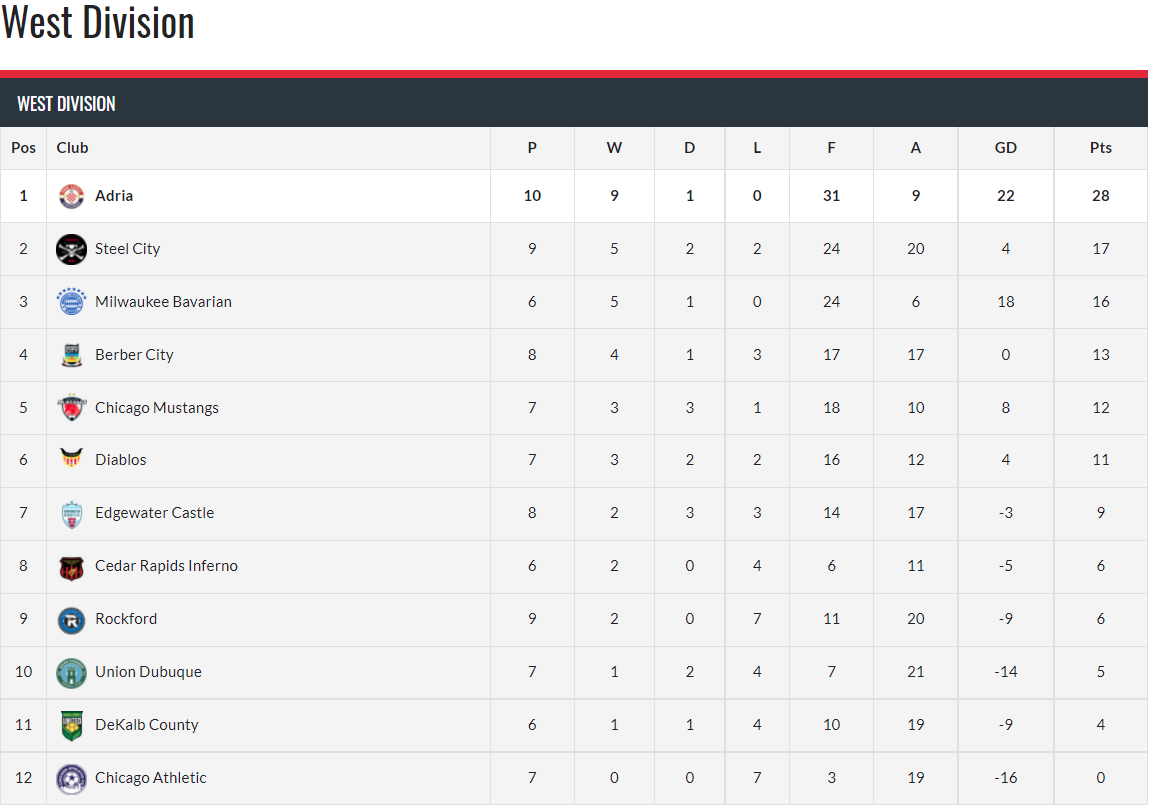Click the Edgewater Castle crest
This screenshot has width=1149, height=805.
72,513
